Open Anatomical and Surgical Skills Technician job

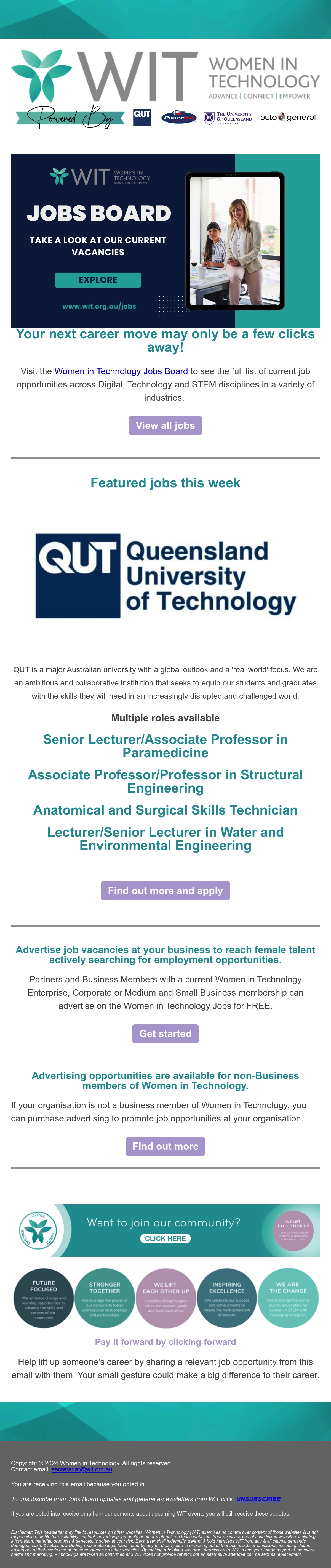[165, 810]
